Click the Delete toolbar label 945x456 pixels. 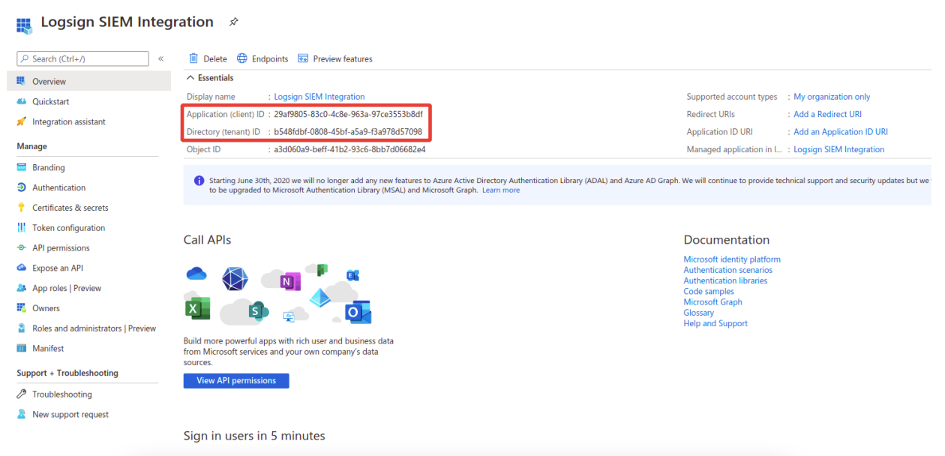(215, 59)
